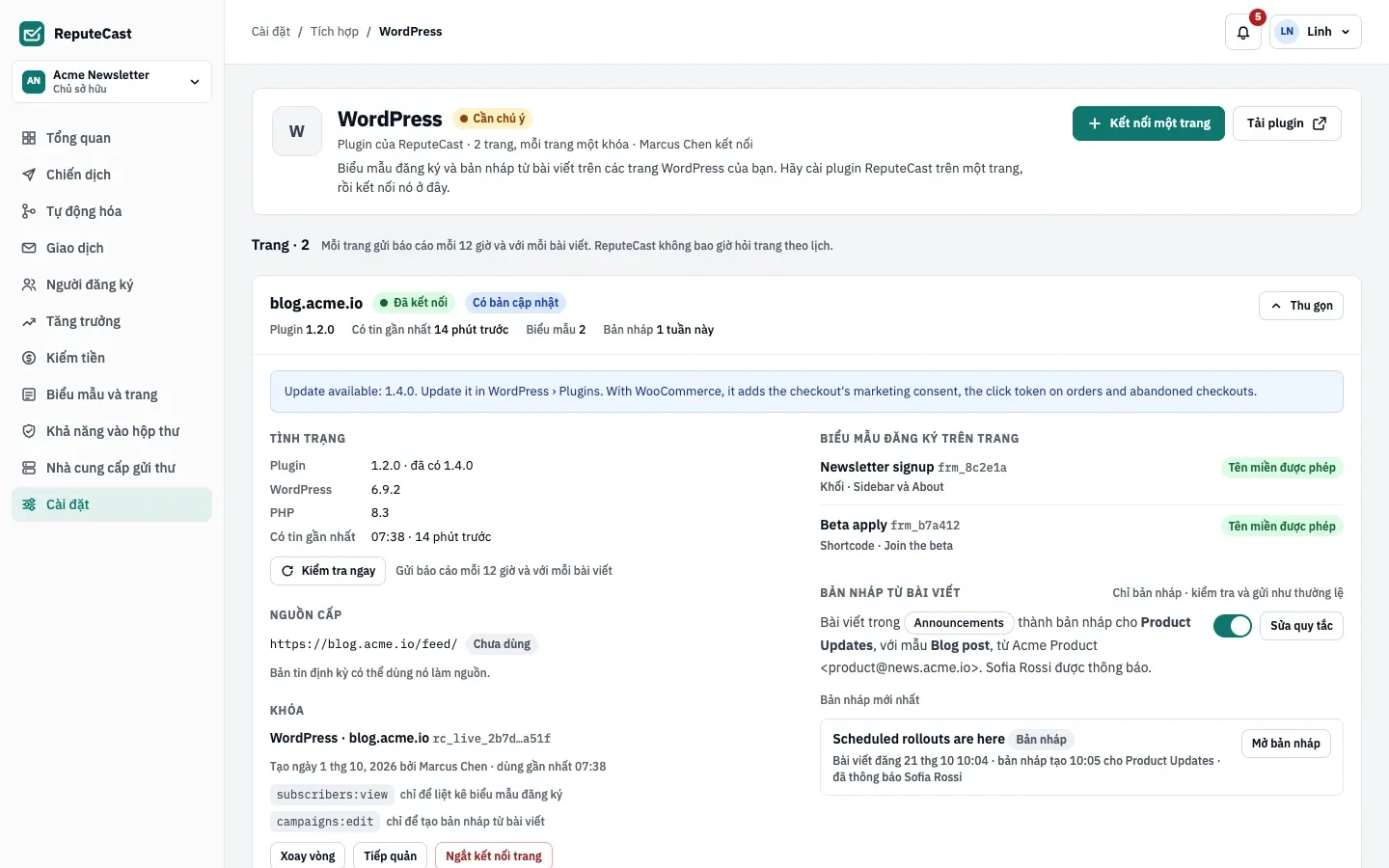The image size is (1389, 868).
Task: Open Khả năng vào hộp thư section
Action: coord(112,431)
